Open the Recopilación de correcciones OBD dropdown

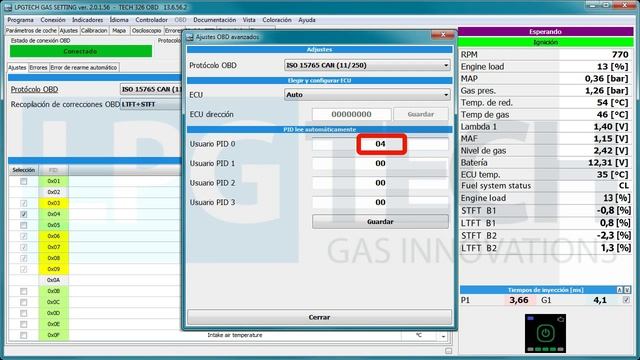(x=151, y=104)
